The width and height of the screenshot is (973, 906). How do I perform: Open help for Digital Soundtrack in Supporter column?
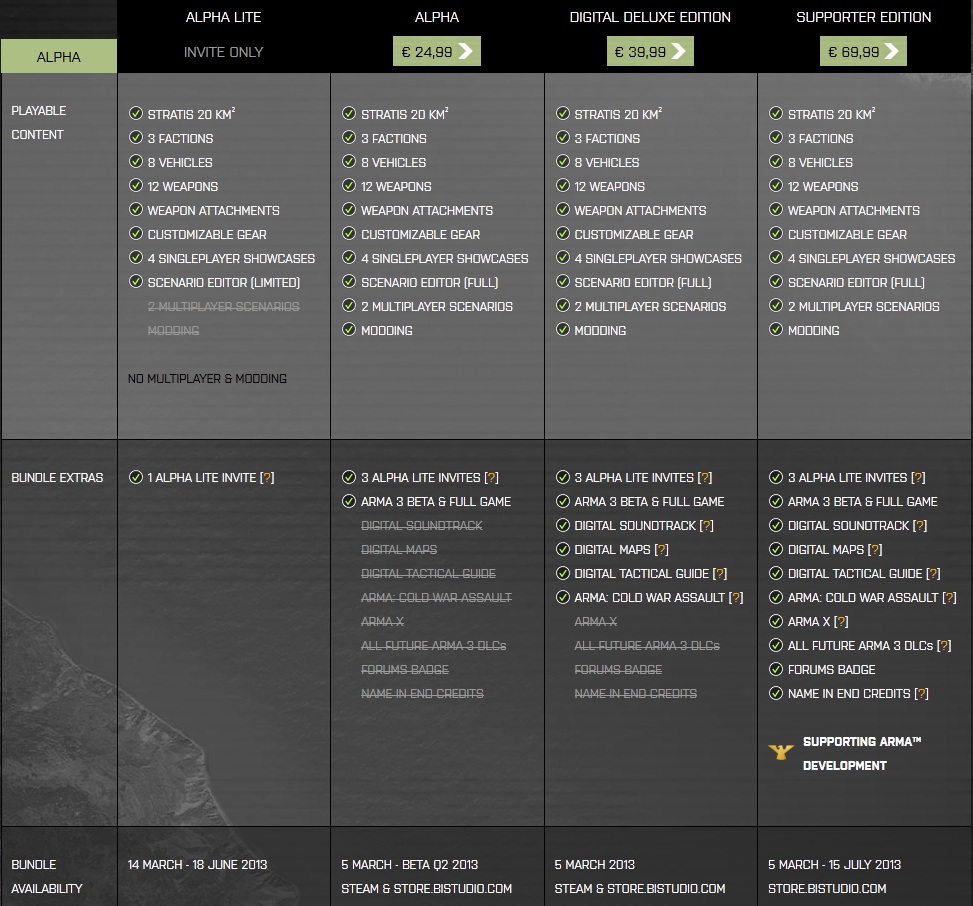coord(920,526)
